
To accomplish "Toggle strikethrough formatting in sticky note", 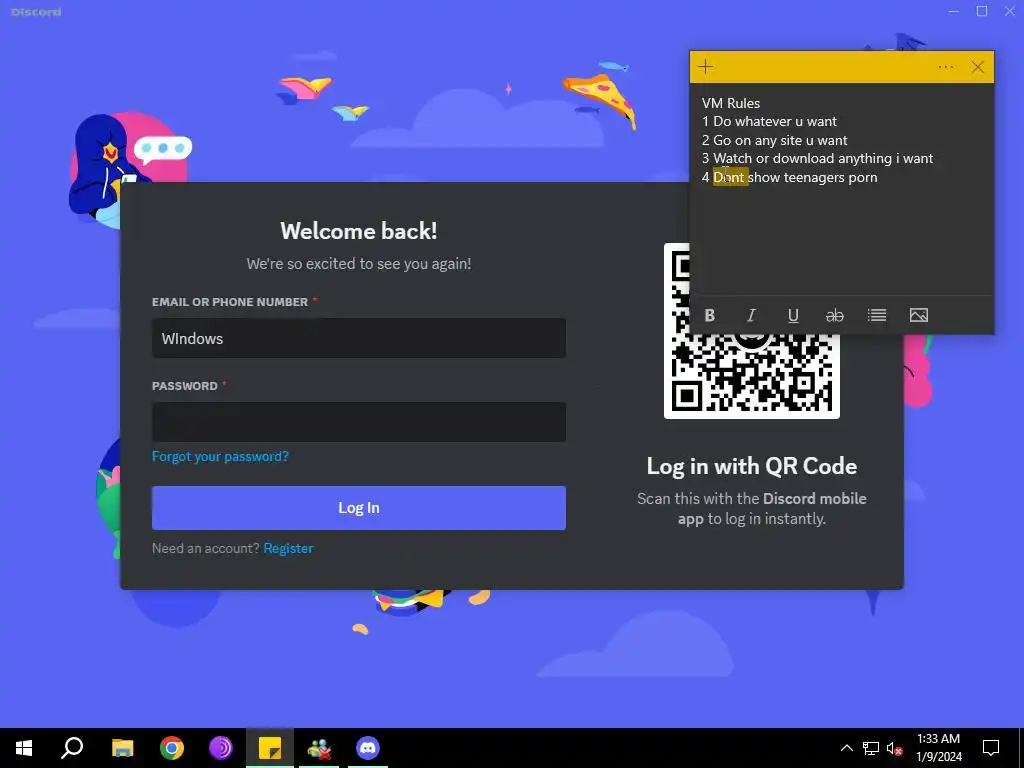I will tap(835, 315).
